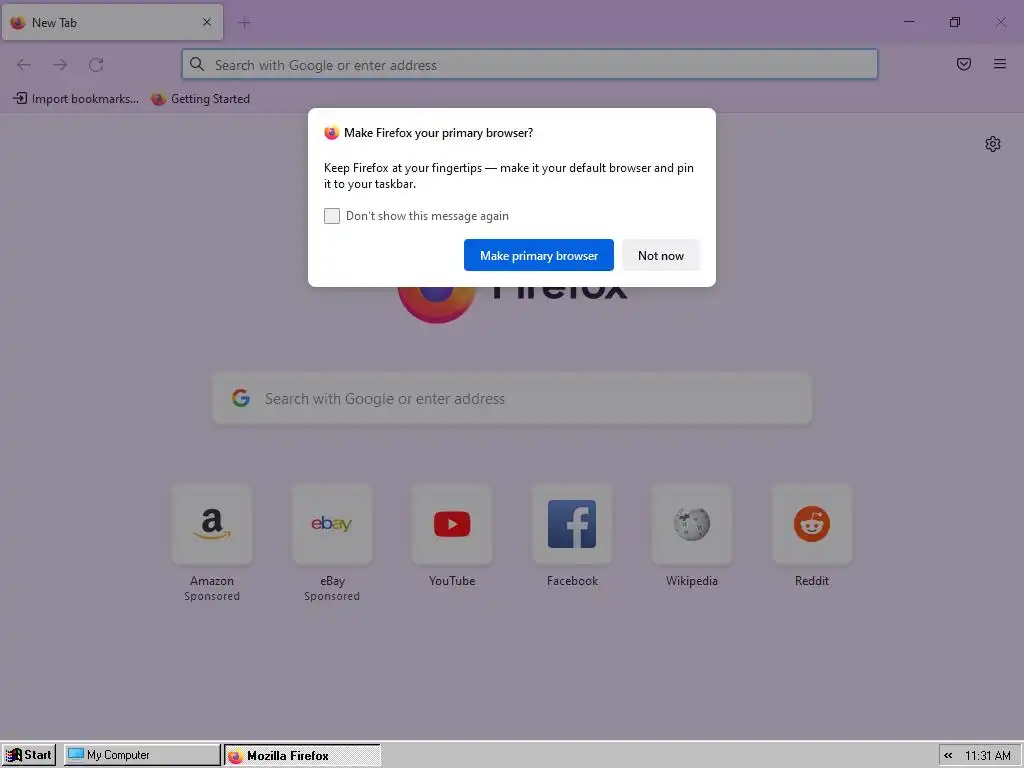Screen dimensions: 1024x768
Task: Minimize the Firefox window
Action: tap(908, 22)
